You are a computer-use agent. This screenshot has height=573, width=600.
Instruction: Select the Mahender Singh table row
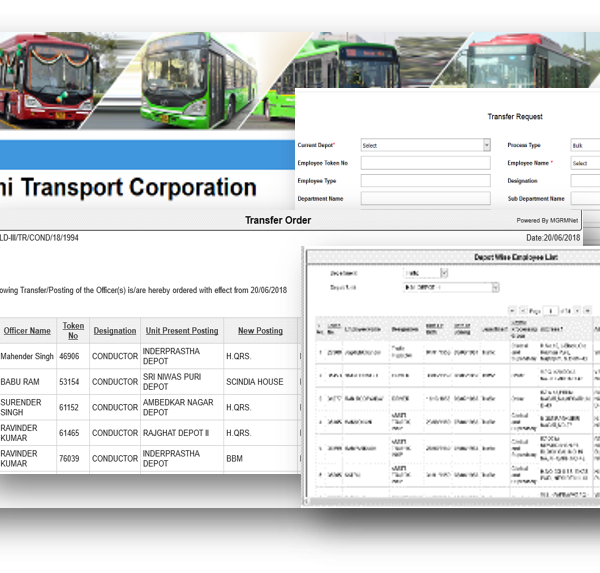pos(148,355)
